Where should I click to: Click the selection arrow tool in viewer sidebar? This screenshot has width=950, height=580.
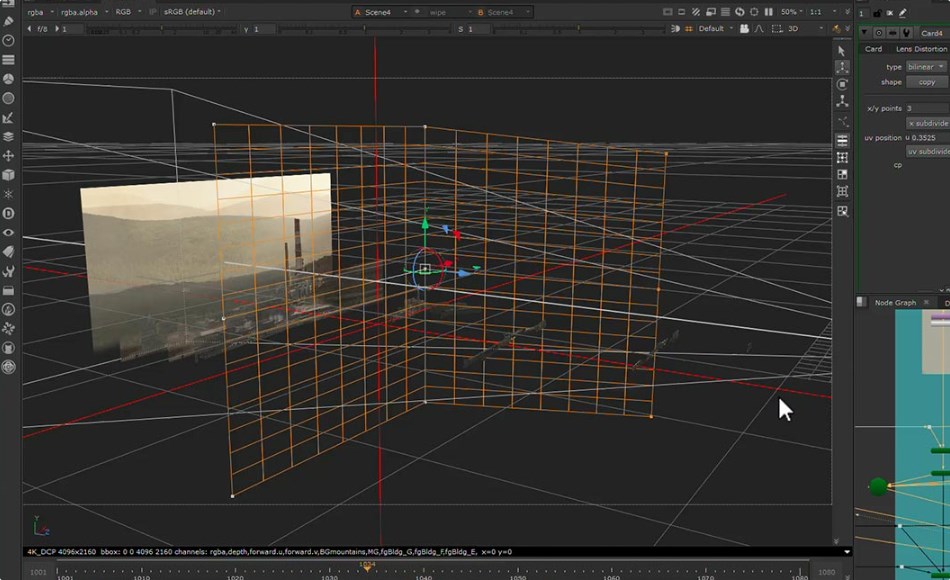pos(842,50)
